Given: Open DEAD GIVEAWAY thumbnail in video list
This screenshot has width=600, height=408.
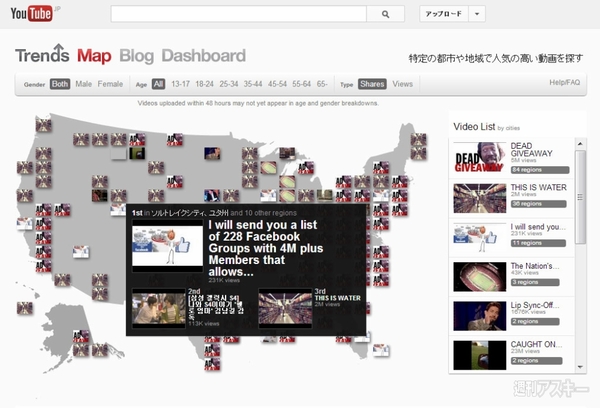Looking at the screenshot, I should (479, 157).
